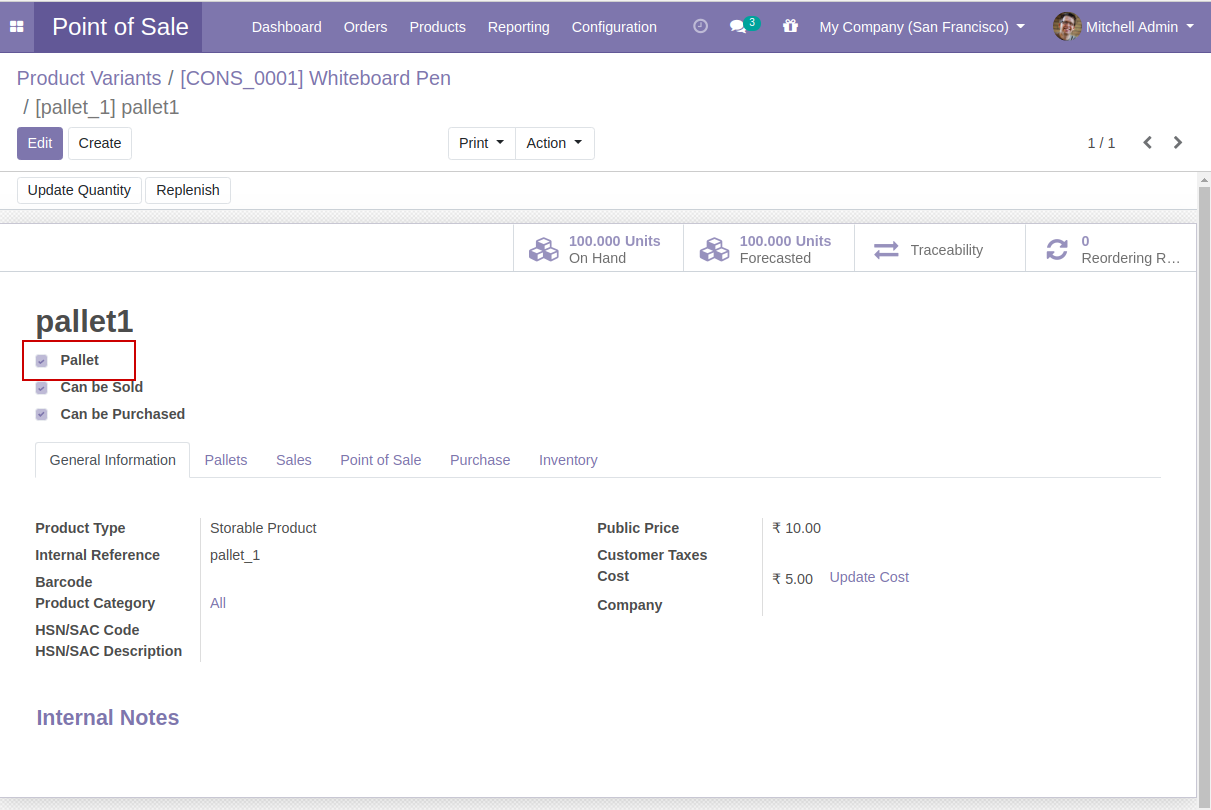Screen dimensions: 1211x810
Task: Switch to the Point of Sale tab
Action: pos(381,460)
